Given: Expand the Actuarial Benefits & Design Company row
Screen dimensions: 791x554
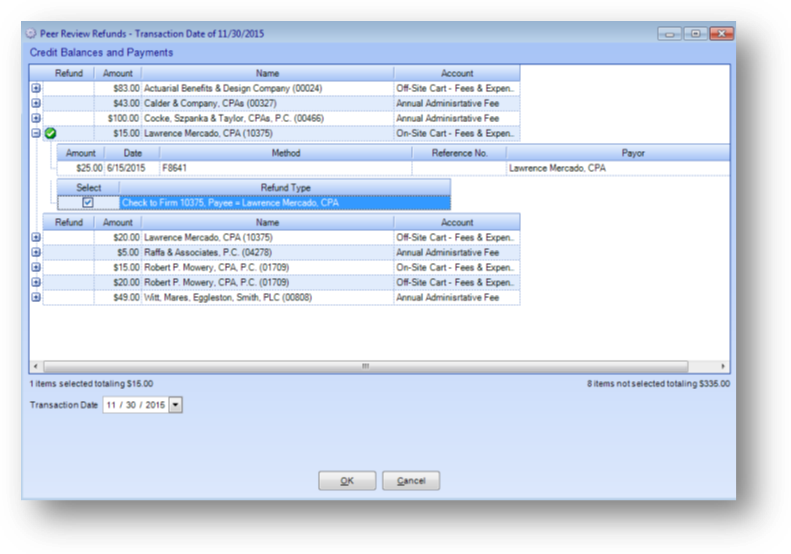Looking at the screenshot, I should click(36, 88).
